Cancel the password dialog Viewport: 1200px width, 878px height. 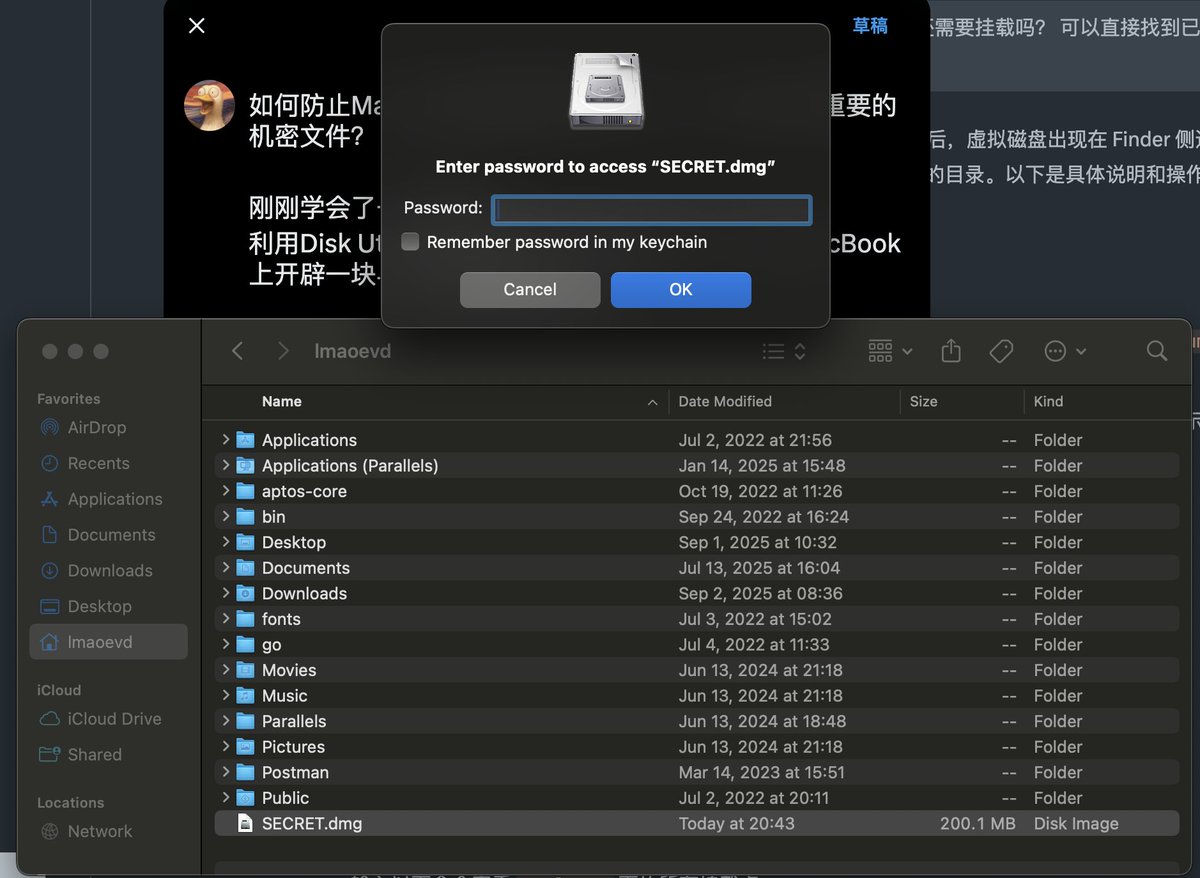click(x=529, y=289)
